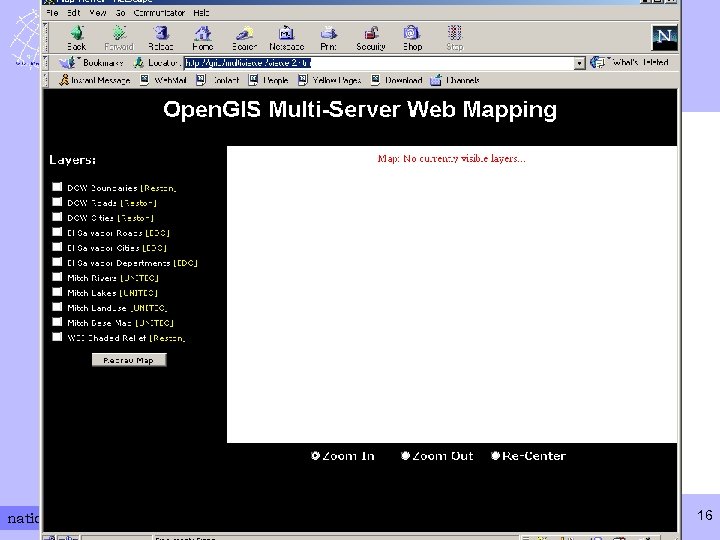Toggle Shaded Relief layer checkbox
720x540 pixels.
click(x=57, y=337)
